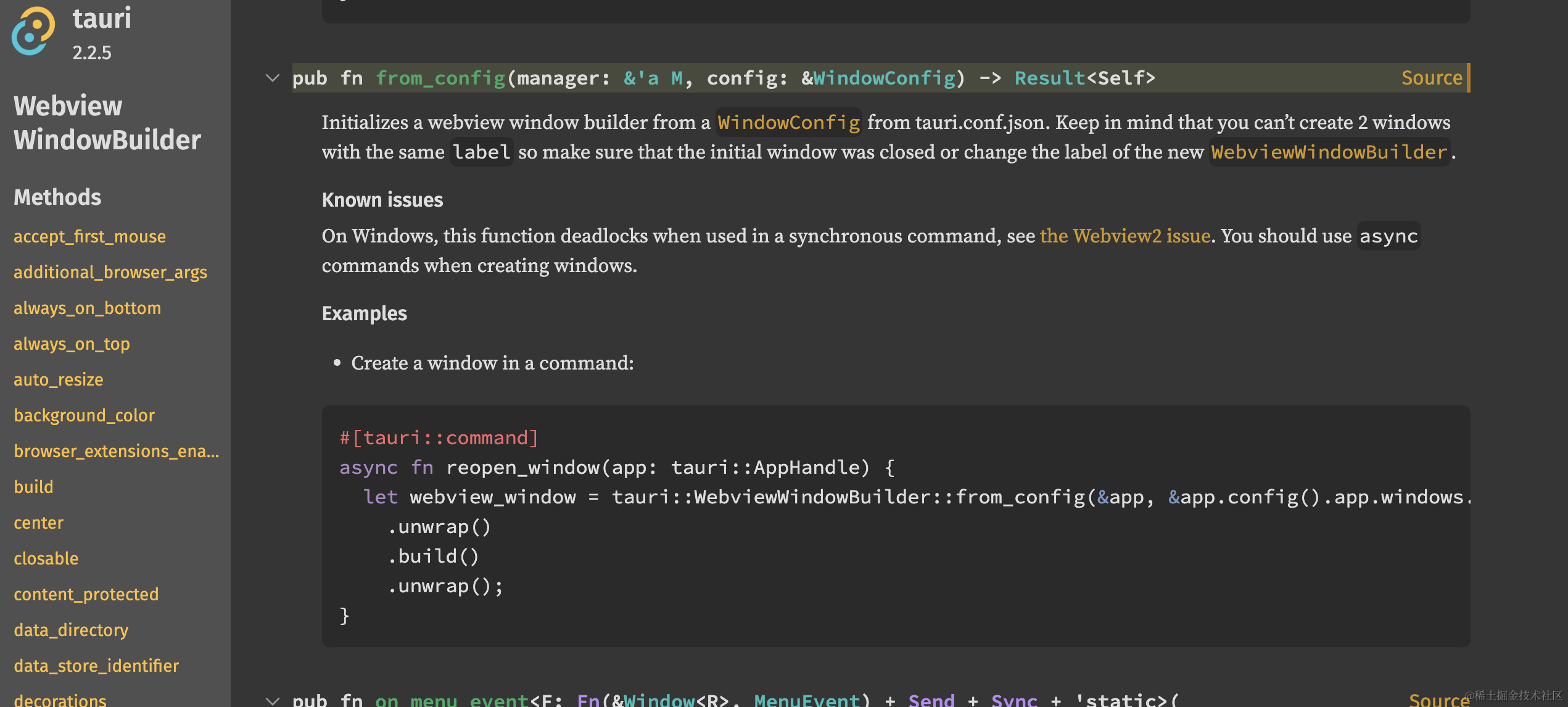Jump to additional_browser_args method
This screenshot has width=1568, height=707.
click(x=110, y=273)
